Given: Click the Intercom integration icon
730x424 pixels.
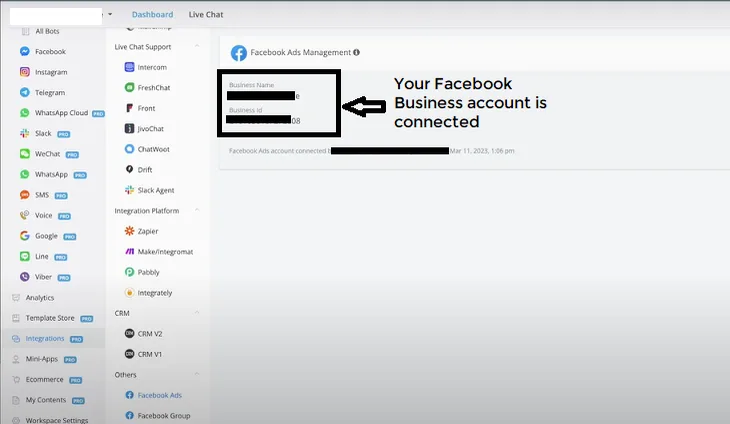Looking at the screenshot, I should point(129,67).
